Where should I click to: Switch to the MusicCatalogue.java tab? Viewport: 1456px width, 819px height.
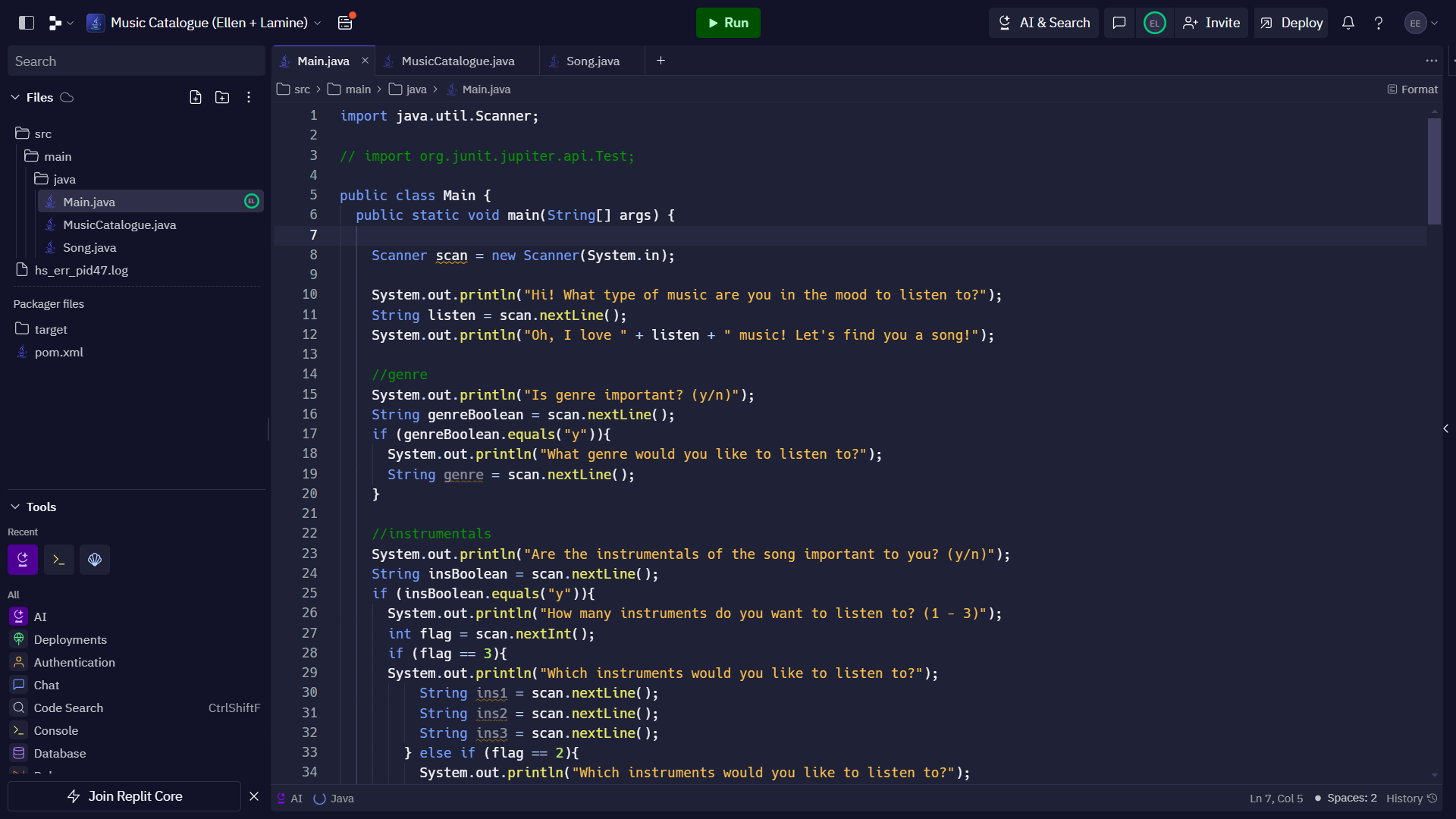pyautogui.click(x=457, y=61)
